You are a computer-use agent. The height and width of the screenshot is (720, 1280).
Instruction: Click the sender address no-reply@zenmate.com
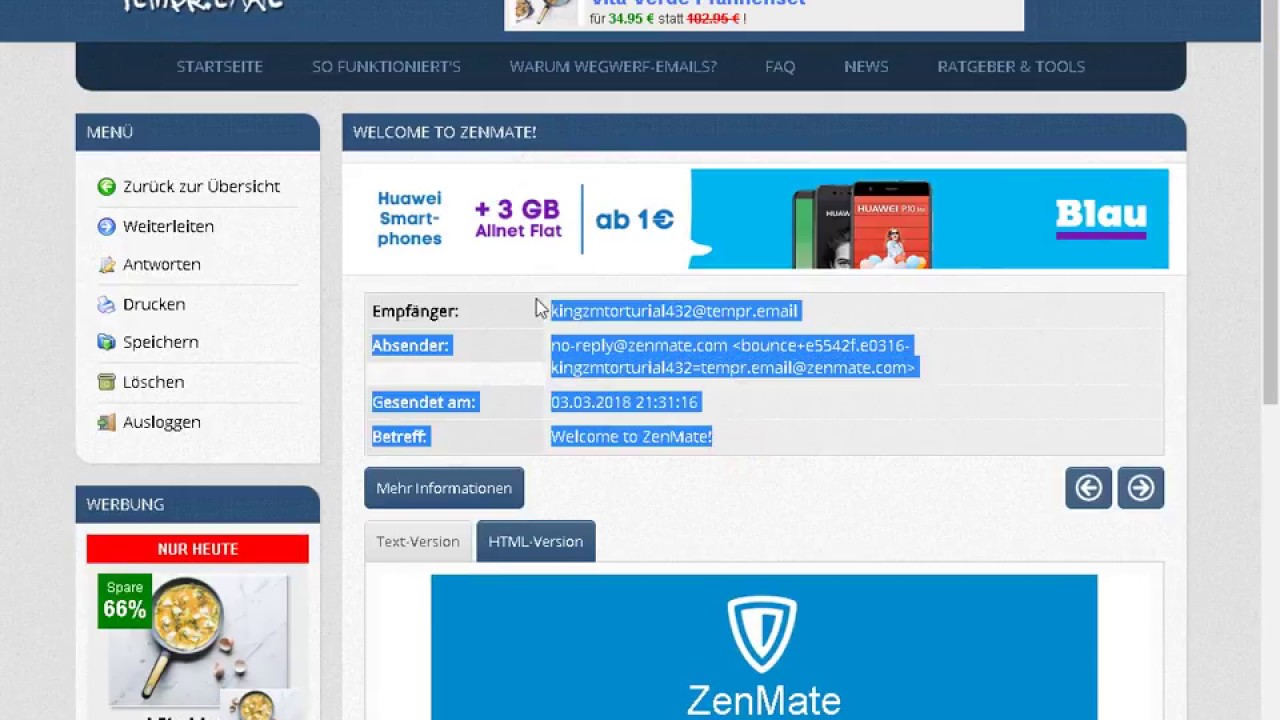pos(639,345)
